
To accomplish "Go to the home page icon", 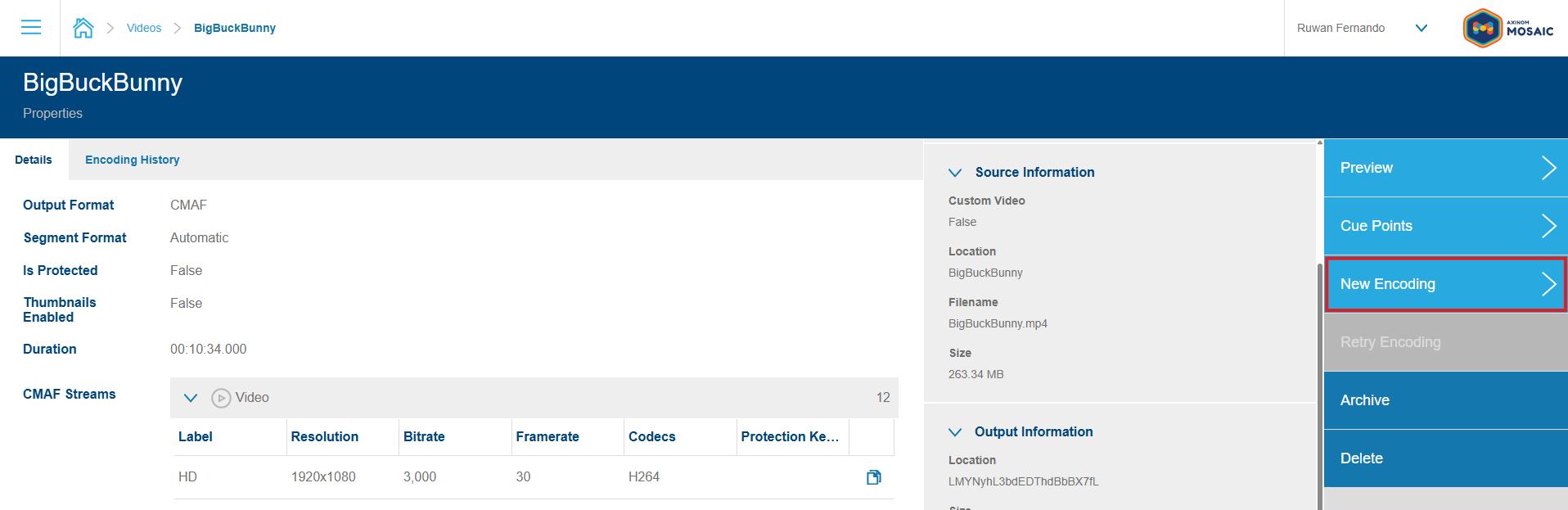I will coord(83,28).
